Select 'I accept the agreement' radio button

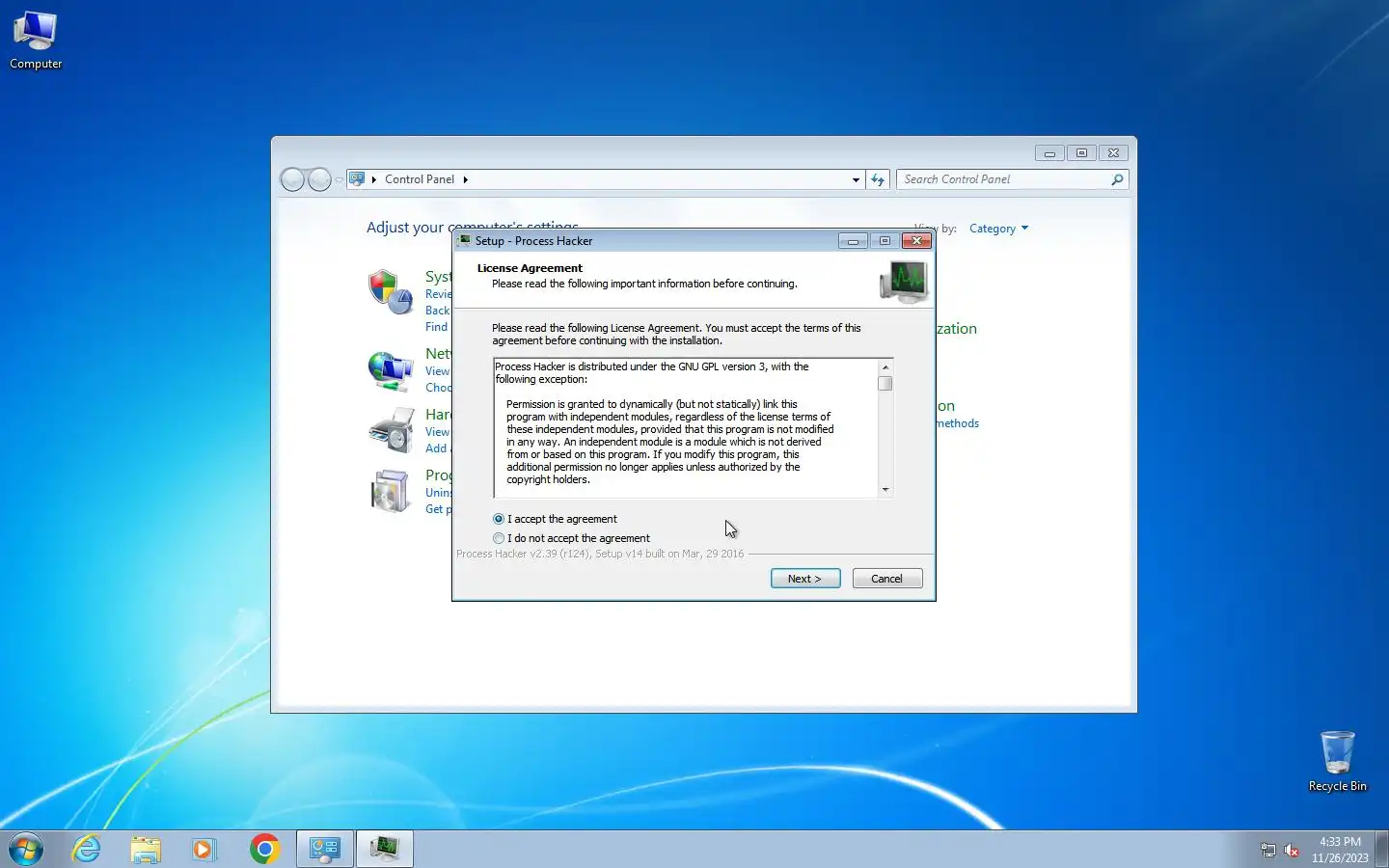point(499,519)
